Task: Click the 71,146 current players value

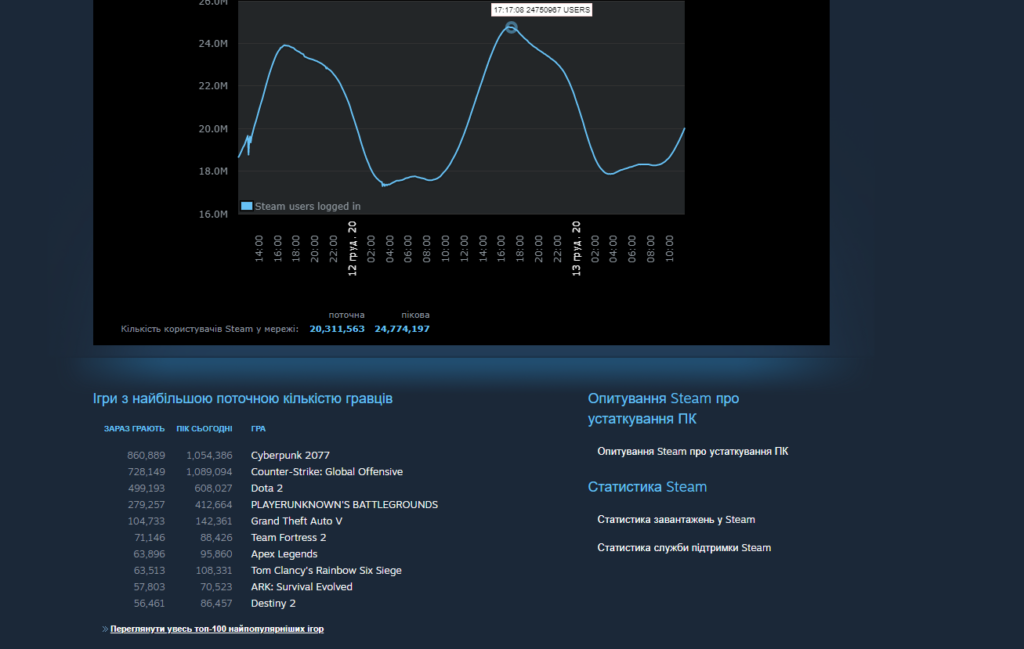Action: point(149,537)
